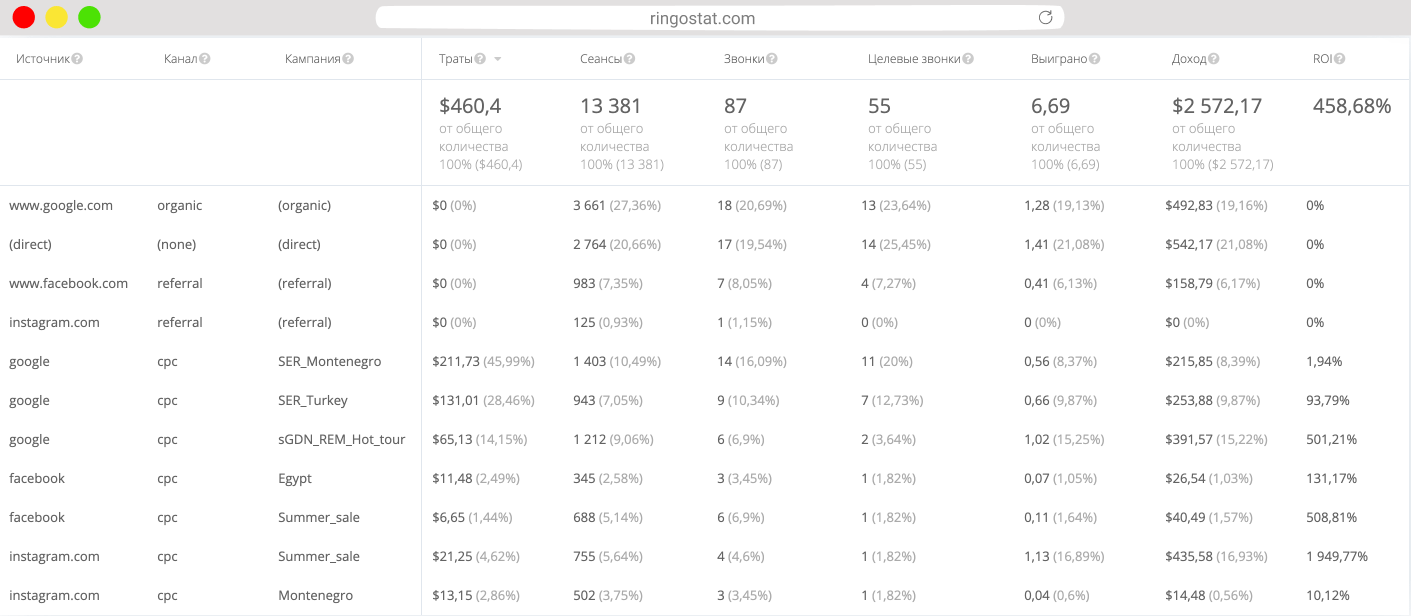Click help icon beside Доход header
The image size is (1411, 616).
point(1214,59)
